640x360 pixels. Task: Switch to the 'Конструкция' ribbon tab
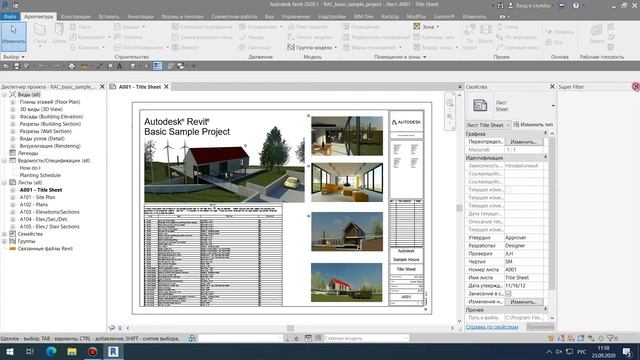click(x=76, y=17)
